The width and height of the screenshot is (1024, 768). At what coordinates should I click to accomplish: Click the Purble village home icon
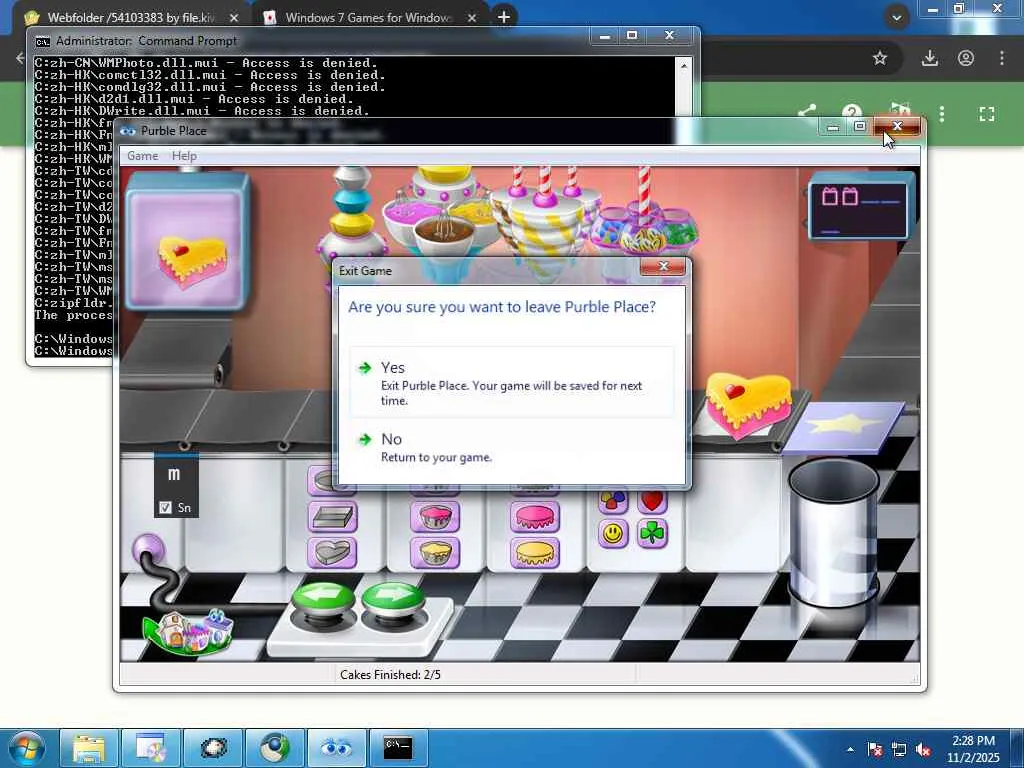[189, 630]
